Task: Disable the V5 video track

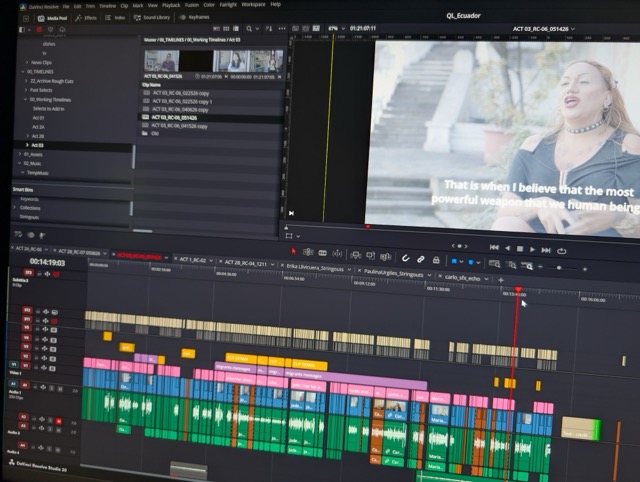Action: pyautogui.click(x=53, y=329)
